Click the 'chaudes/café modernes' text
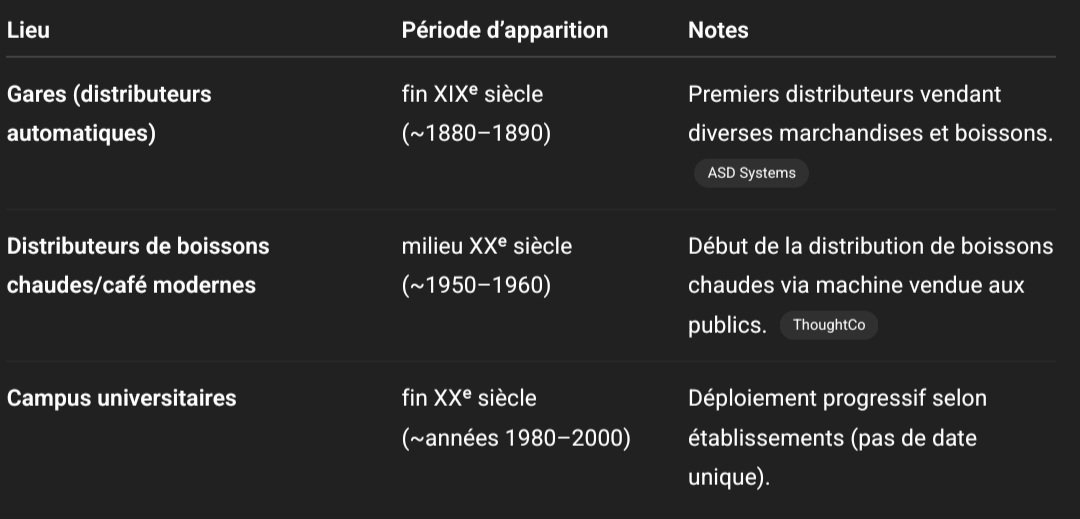Image resolution: width=1080 pixels, height=519 pixels. (x=131, y=285)
